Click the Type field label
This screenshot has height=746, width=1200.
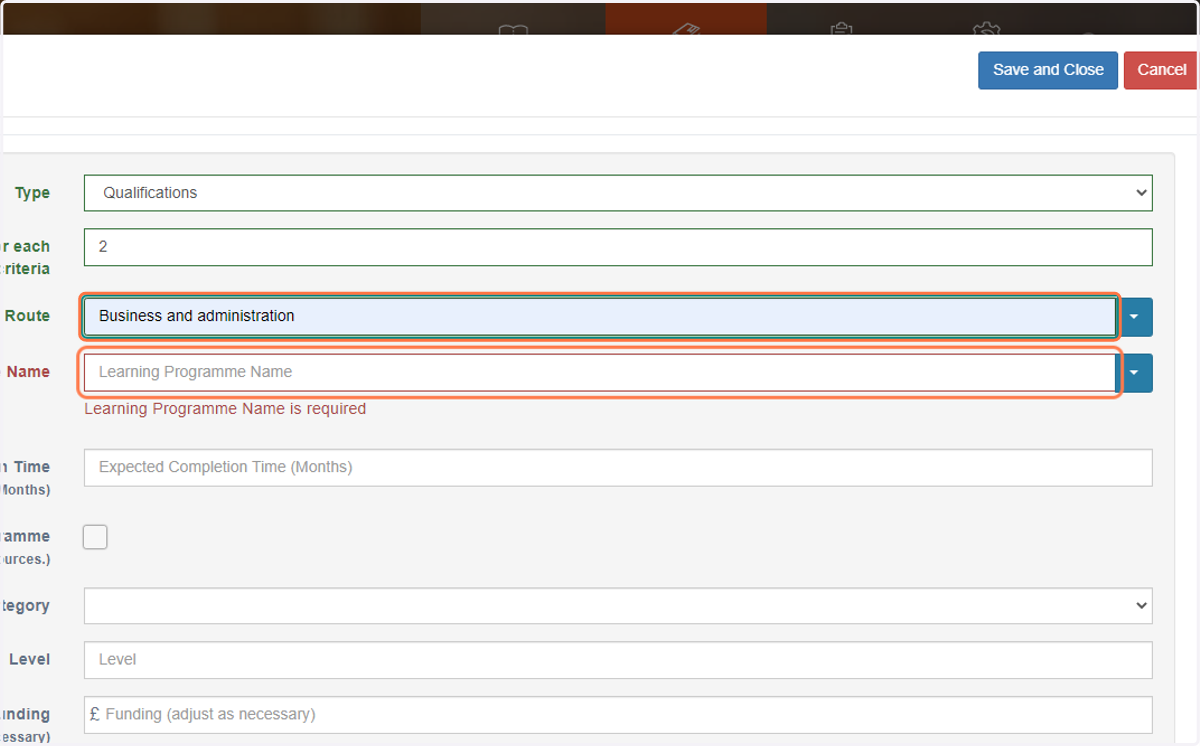(x=32, y=193)
